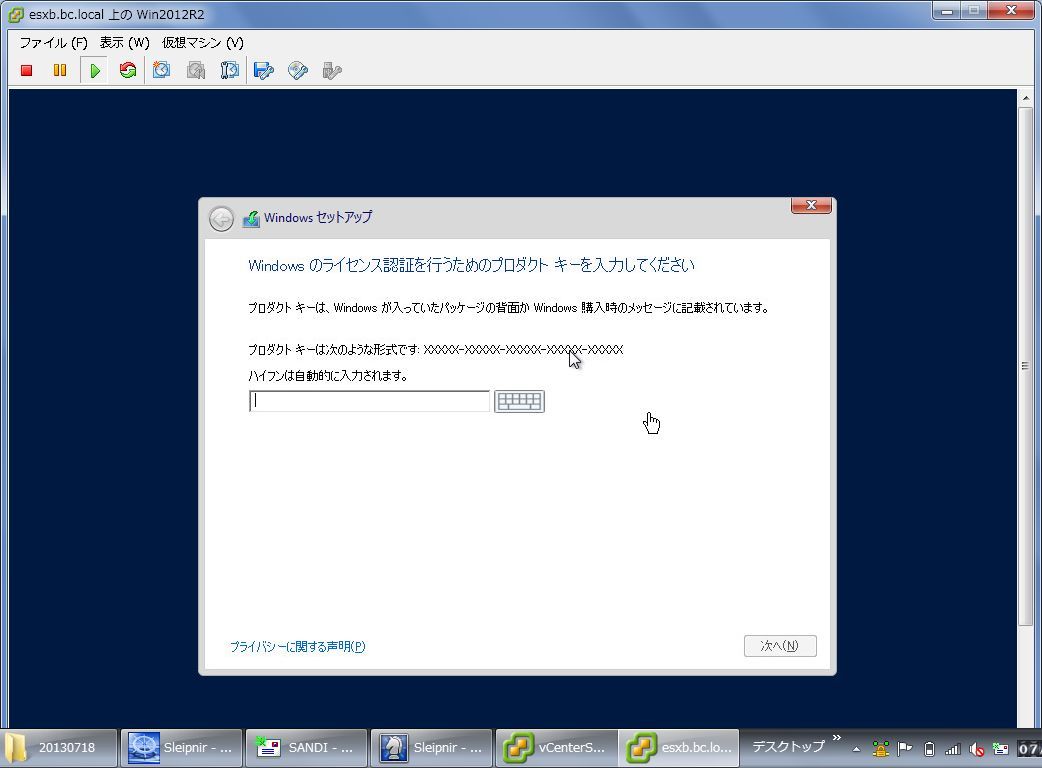The height and width of the screenshot is (768, 1042).
Task: Open the 仮想マシン (V) menu
Action: point(203,43)
